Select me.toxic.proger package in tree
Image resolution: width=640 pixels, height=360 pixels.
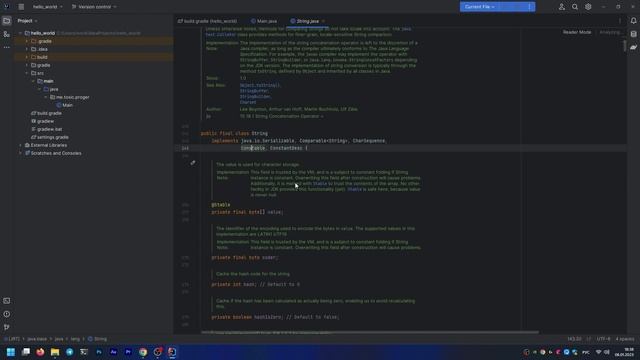pyautogui.click(x=69, y=98)
